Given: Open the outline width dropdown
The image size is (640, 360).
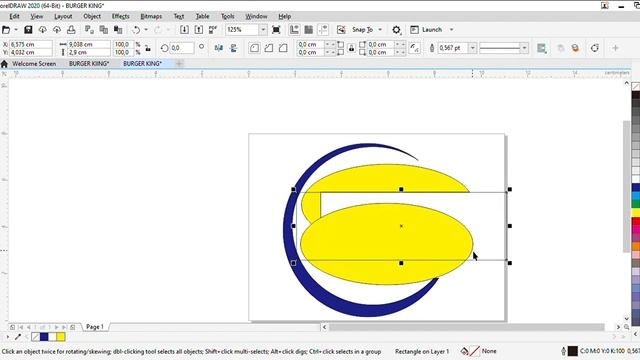Looking at the screenshot, I should [x=472, y=48].
